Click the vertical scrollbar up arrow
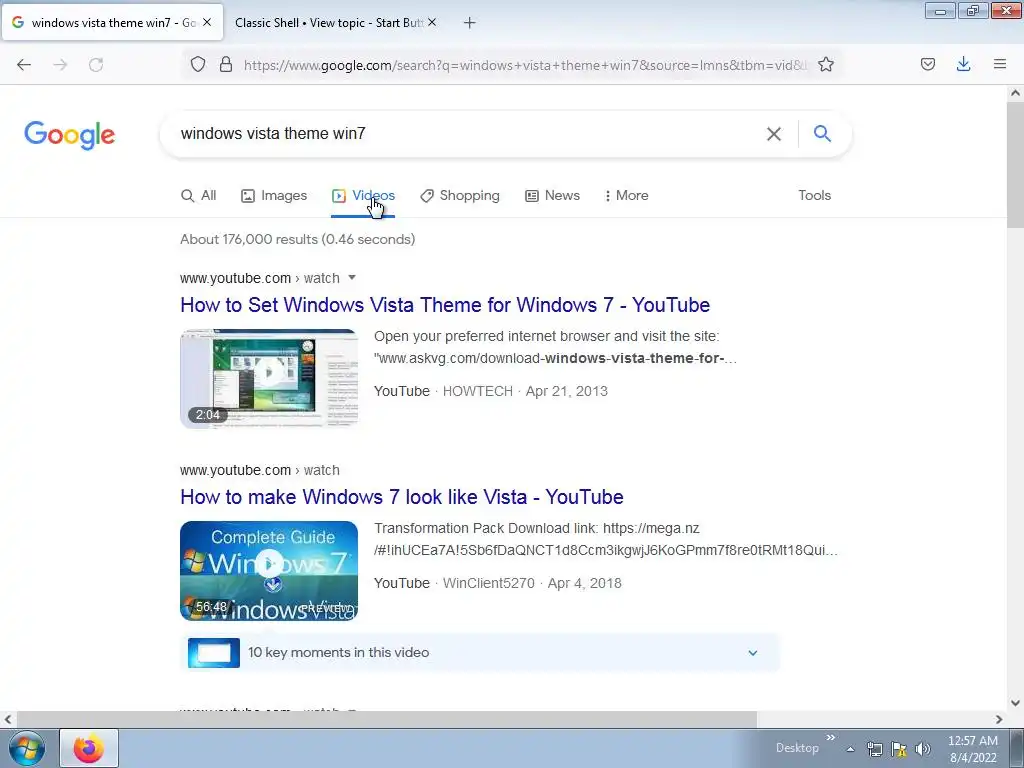The height and width of the screenshot is (768, 1024). click(1015, 93)
